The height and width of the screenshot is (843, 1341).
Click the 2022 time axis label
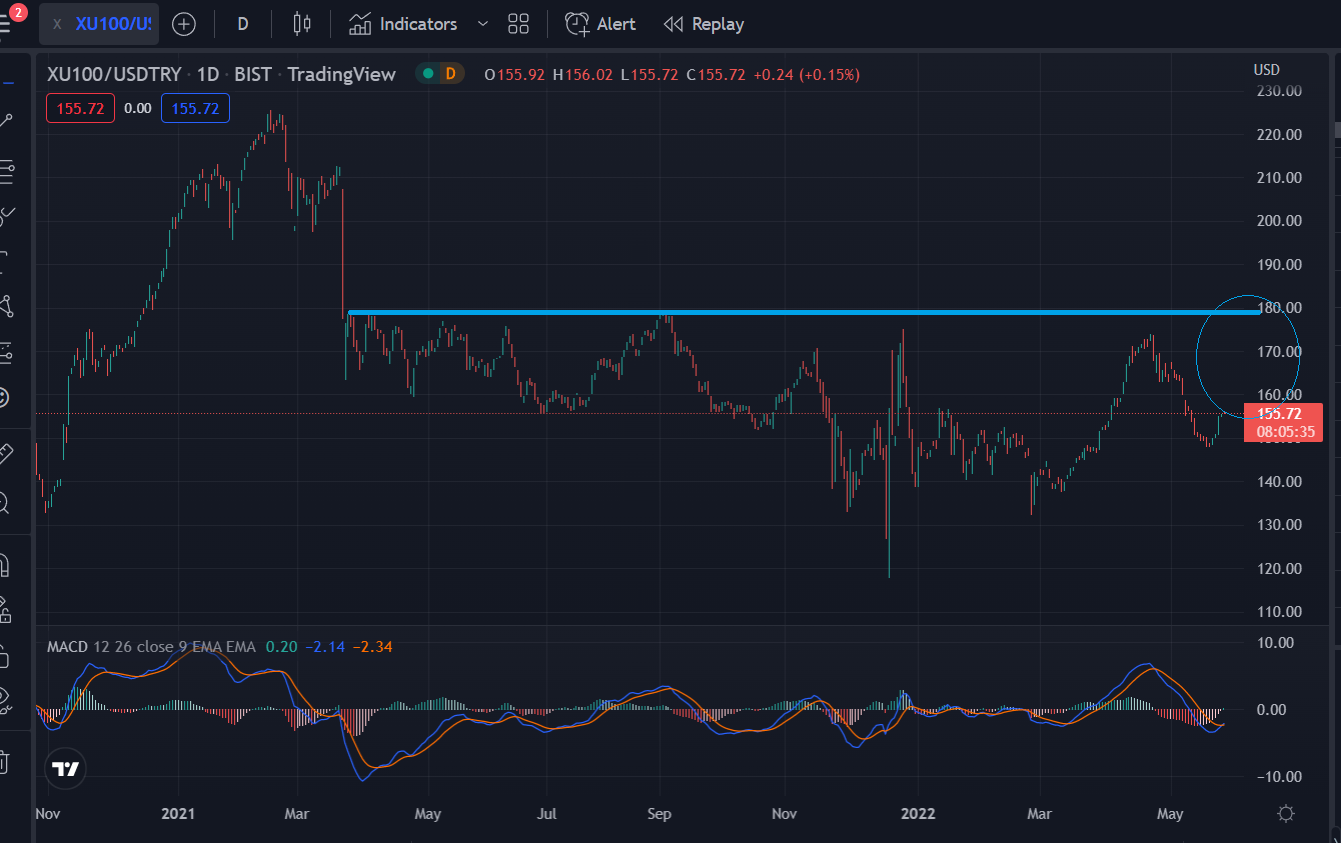917,814
